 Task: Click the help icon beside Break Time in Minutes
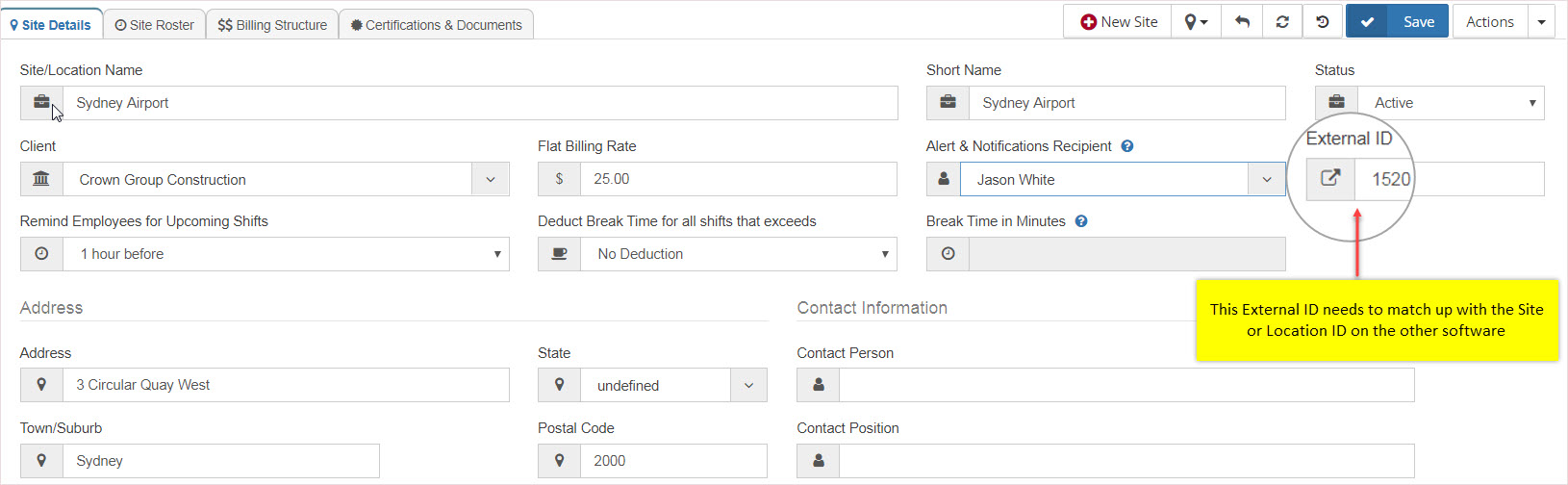click(x=1081, y=221)
